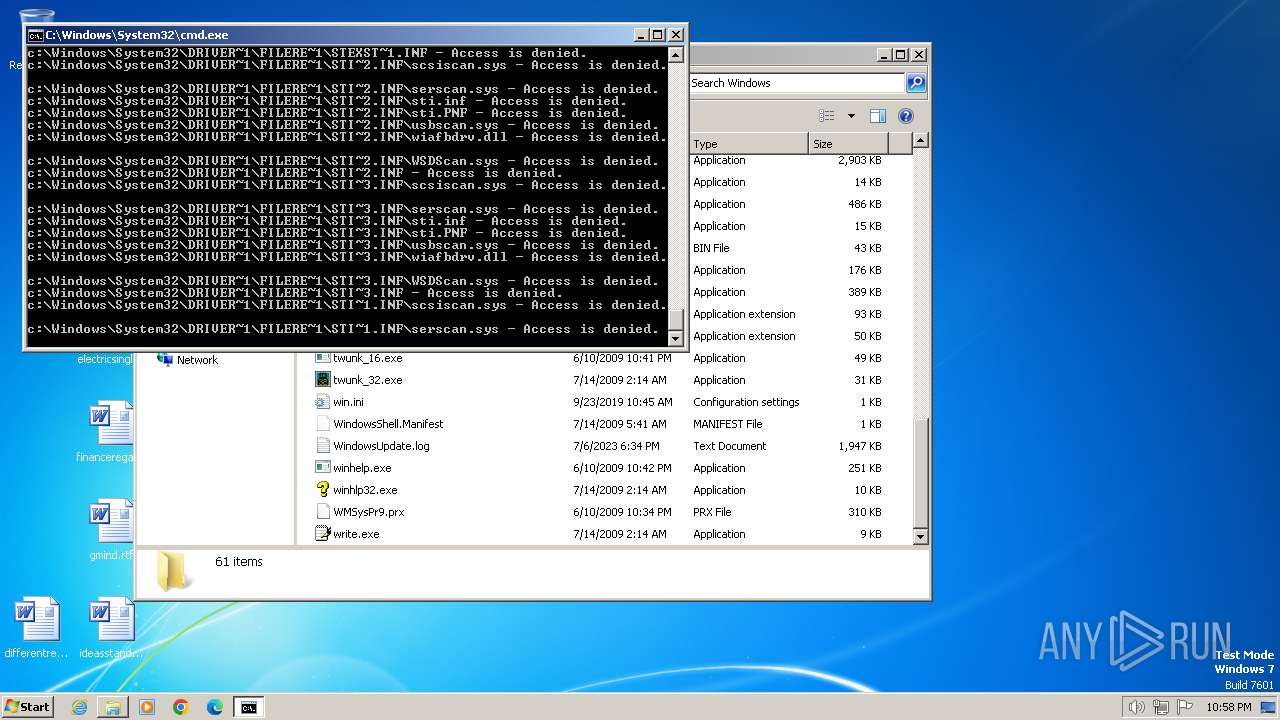
Task: Maximize the Explorer window
Action: point(901,55)
